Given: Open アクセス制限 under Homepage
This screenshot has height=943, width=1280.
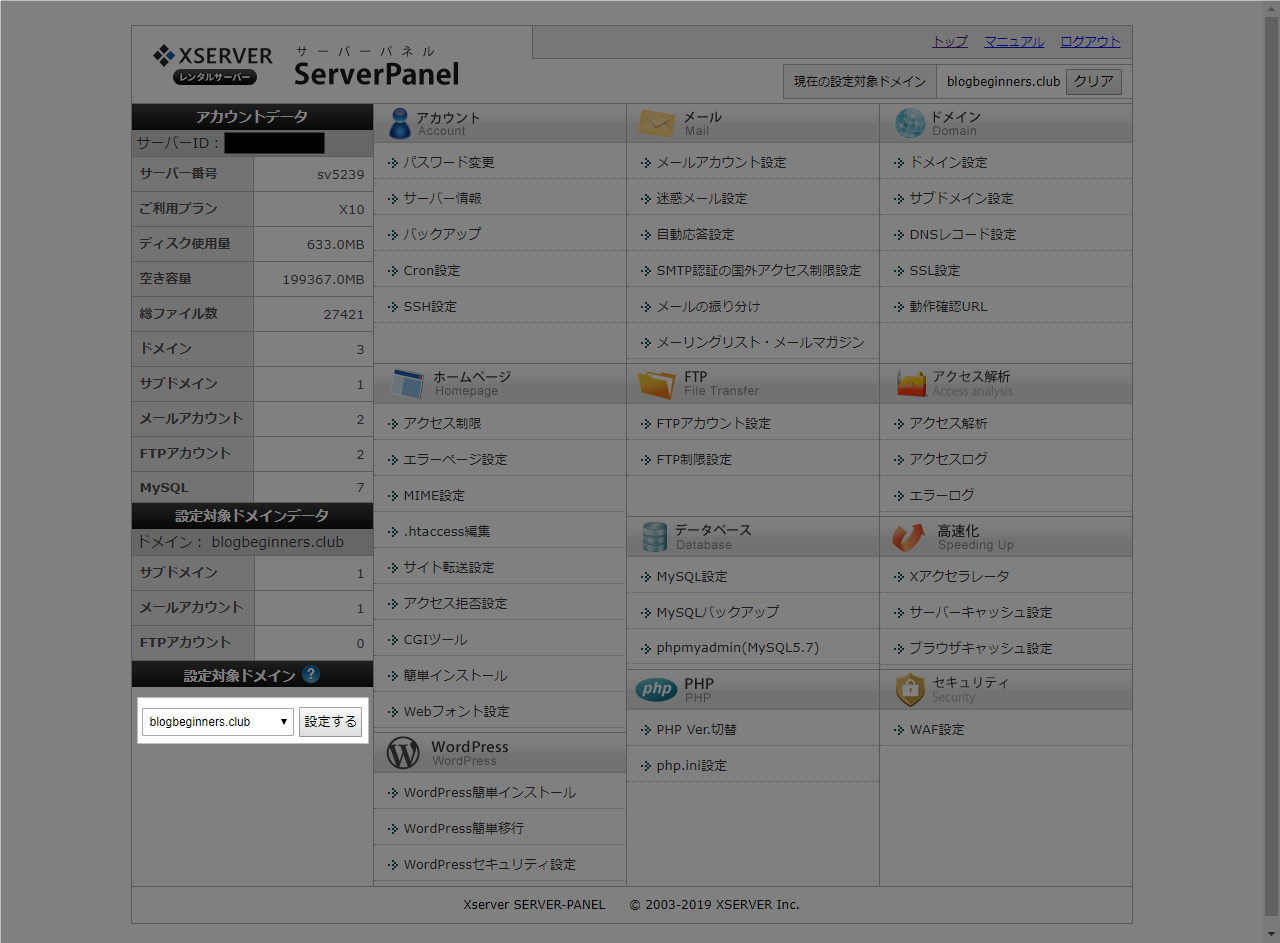Looking at the screenshot, I should click(442, 423).
